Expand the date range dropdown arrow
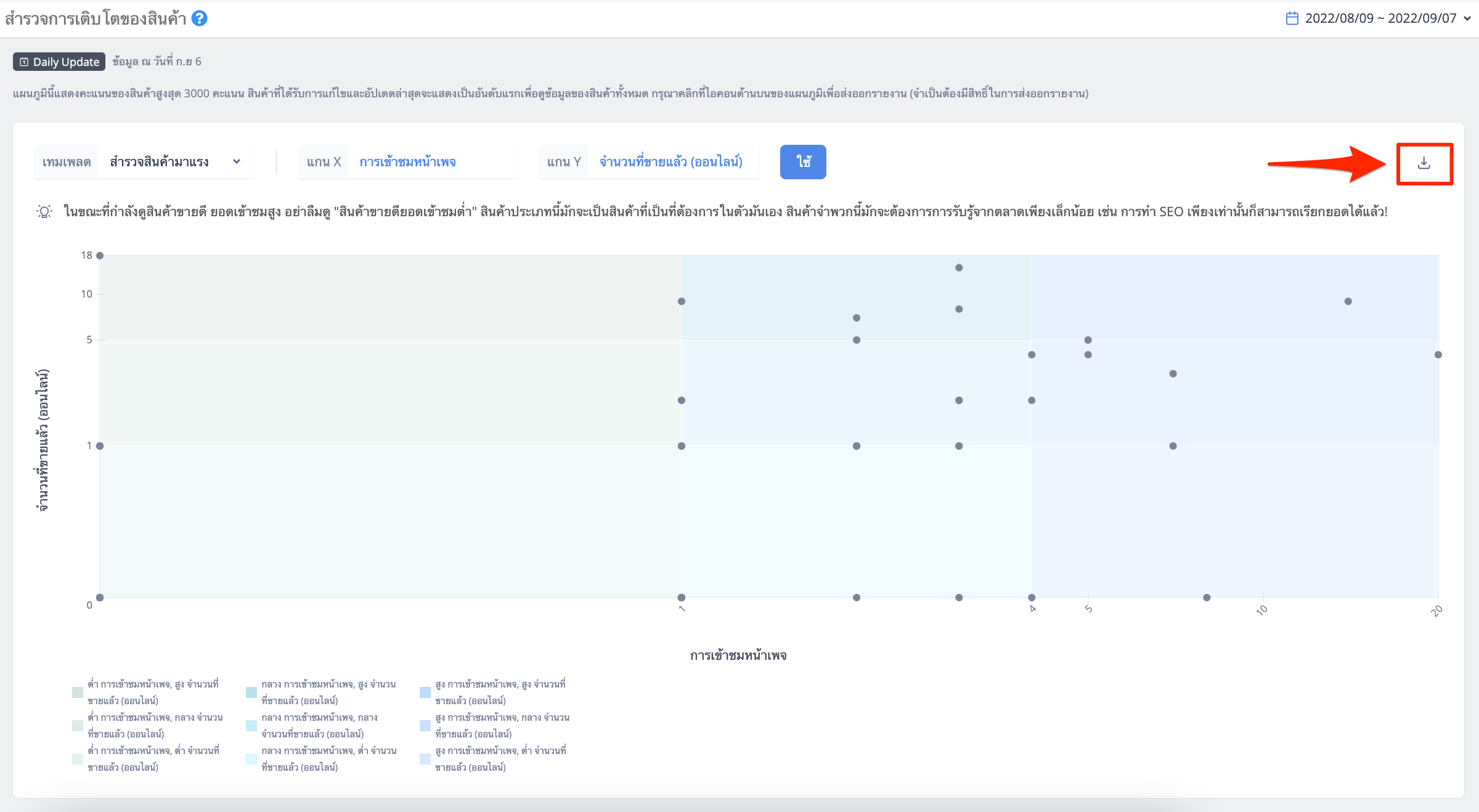Screen dimensions: 1479x812 tap(1467, 18)
